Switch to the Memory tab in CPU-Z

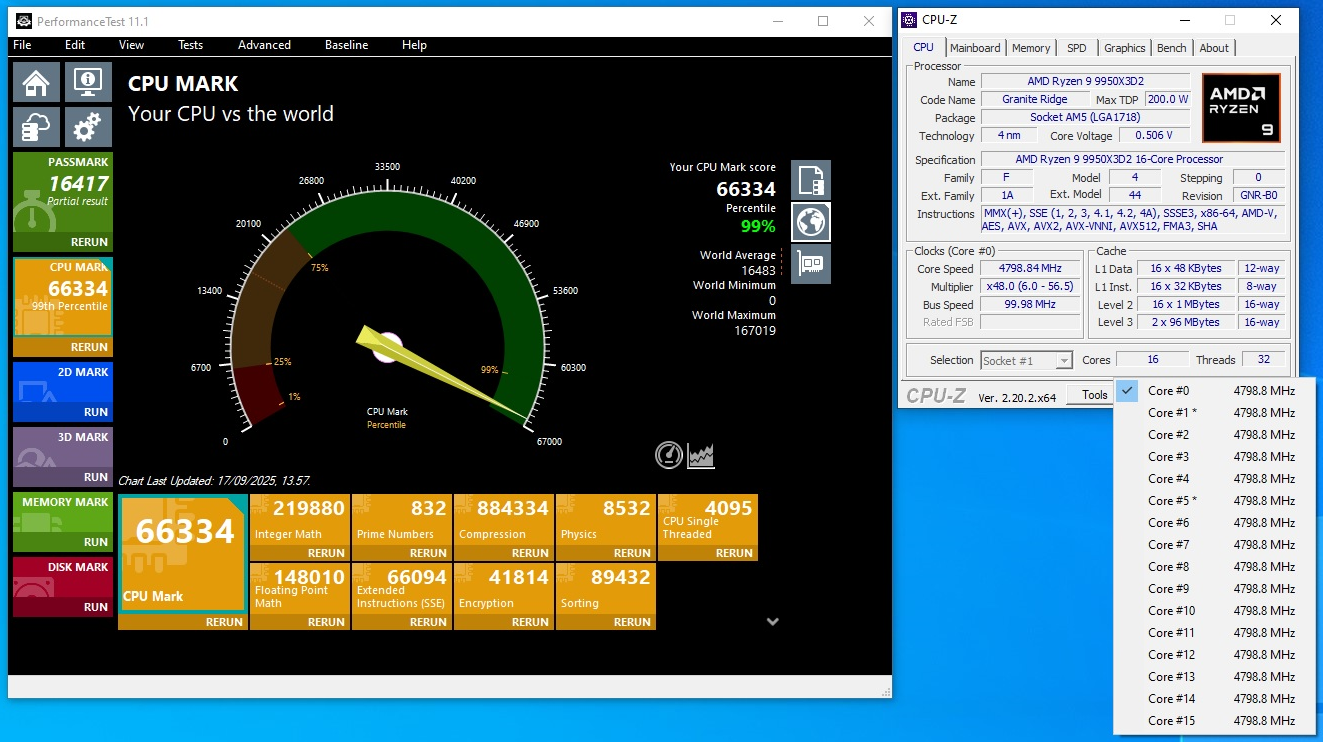(x=1031, y=48)
